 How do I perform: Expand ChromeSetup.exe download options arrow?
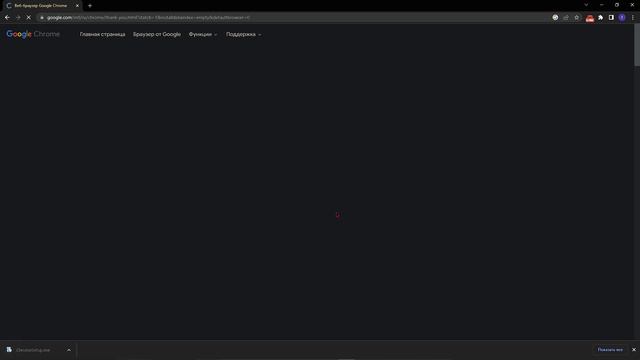coord(69,350)
